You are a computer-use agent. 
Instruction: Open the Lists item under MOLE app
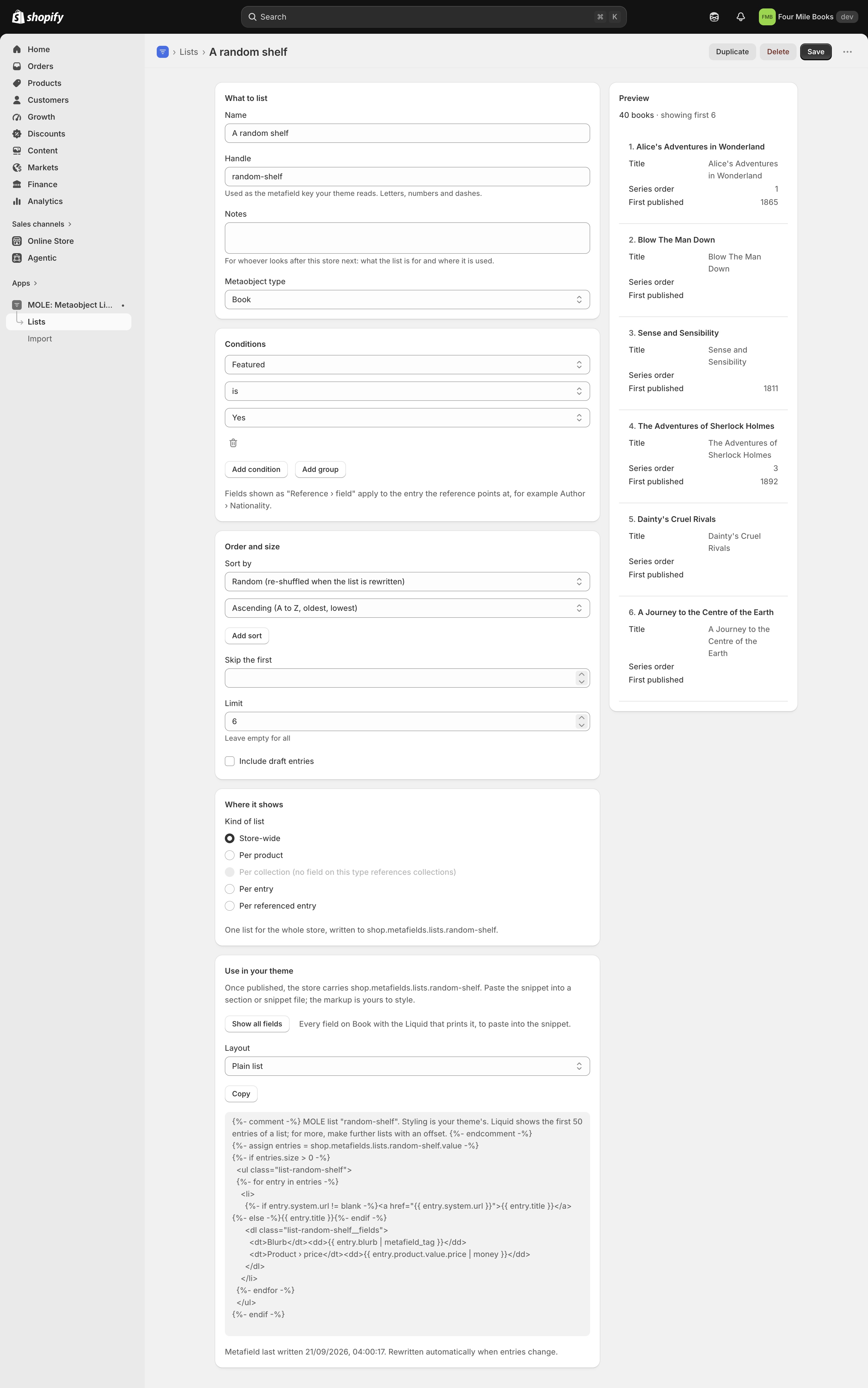tap(69, 322)
